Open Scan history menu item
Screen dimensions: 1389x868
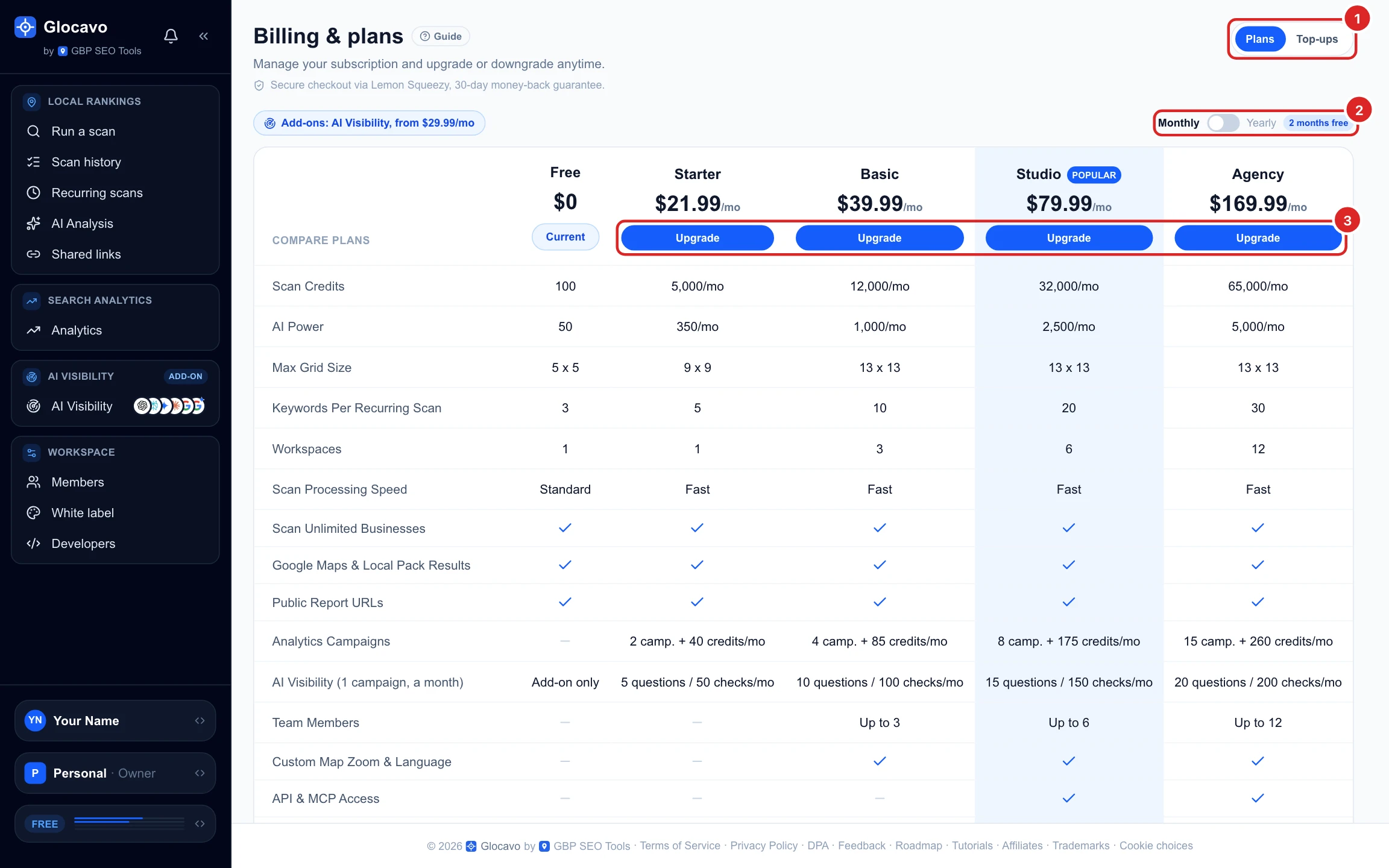[115, 162]
